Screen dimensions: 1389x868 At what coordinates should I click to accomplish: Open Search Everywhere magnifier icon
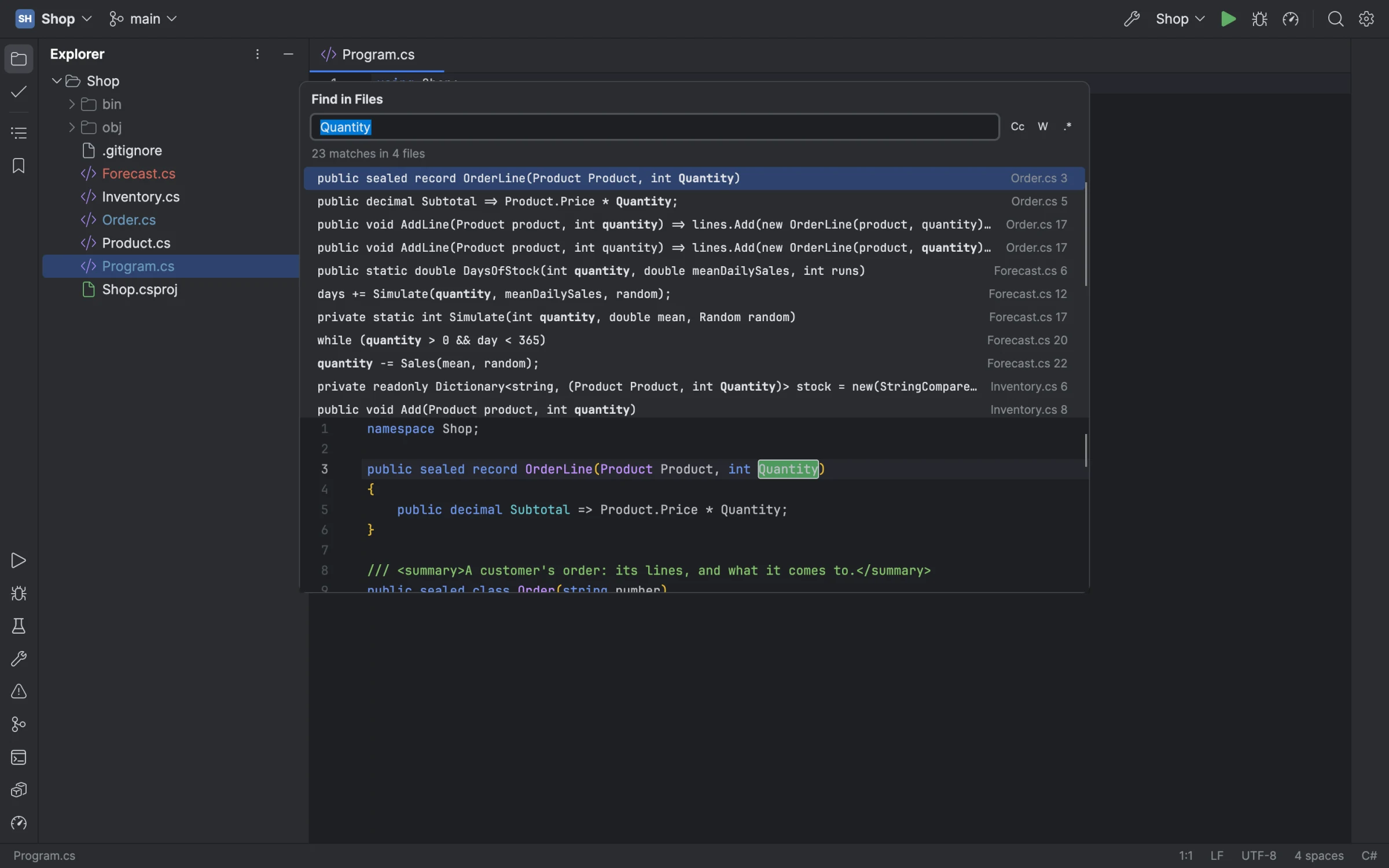click(x=1336, y=19)
